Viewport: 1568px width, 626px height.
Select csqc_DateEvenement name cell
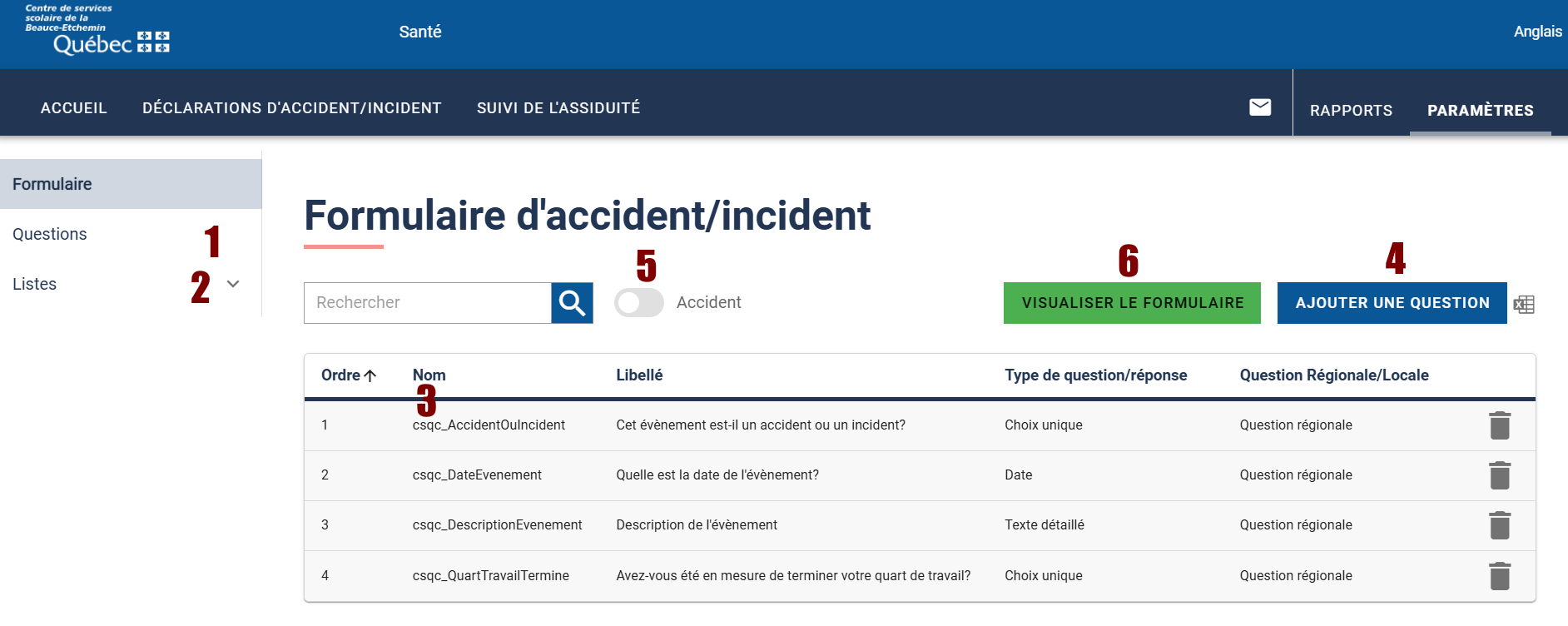(477, 475)
